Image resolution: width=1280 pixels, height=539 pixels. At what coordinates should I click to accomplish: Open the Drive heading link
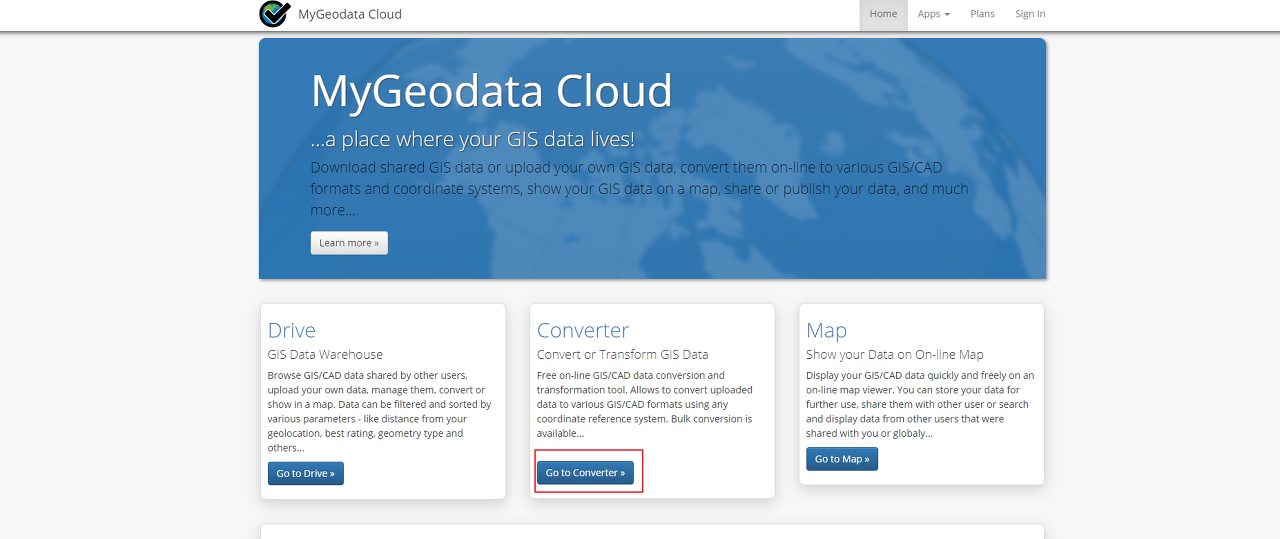click(292, 330)
